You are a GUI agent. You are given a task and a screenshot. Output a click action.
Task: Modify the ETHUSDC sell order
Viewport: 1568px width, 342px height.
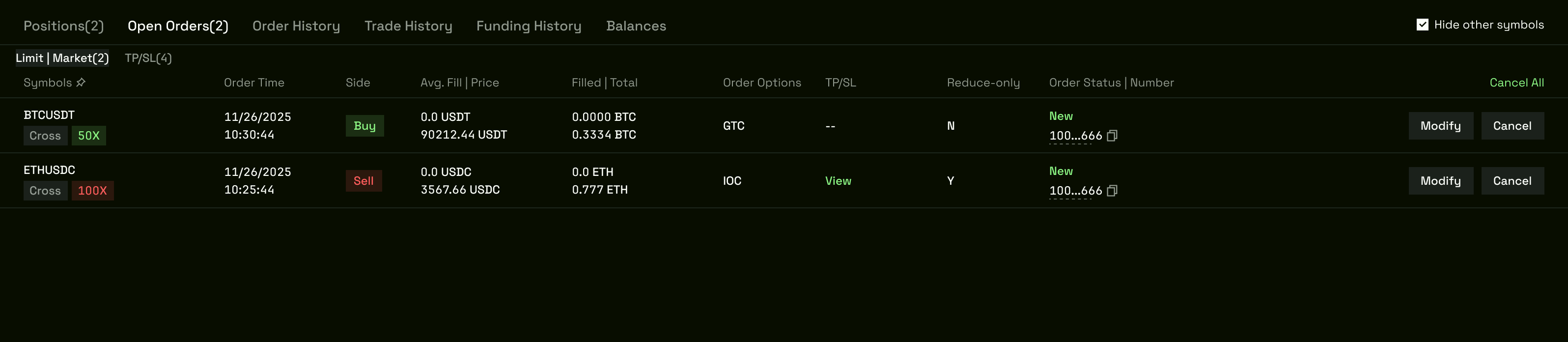click(x=1440, y=181)
